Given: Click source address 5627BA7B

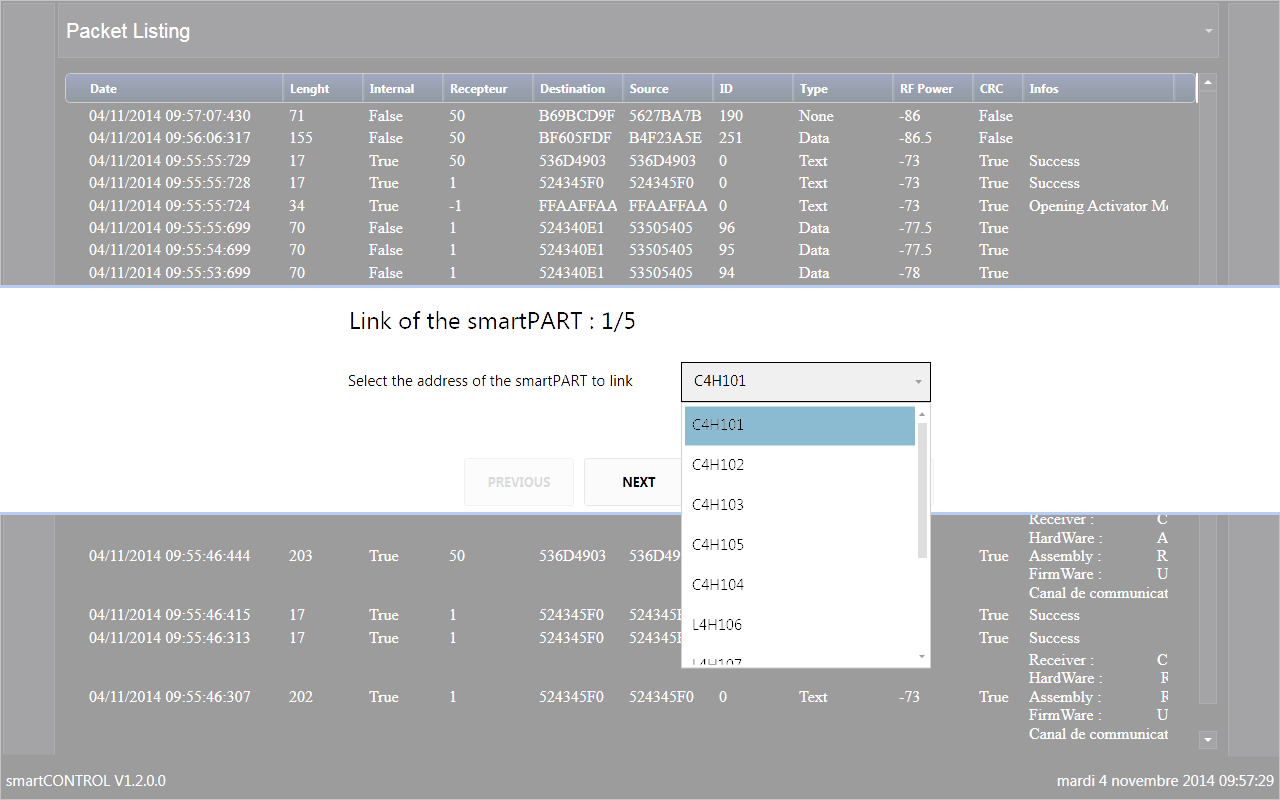Looking at the screenshot, I should pos(665,116).
